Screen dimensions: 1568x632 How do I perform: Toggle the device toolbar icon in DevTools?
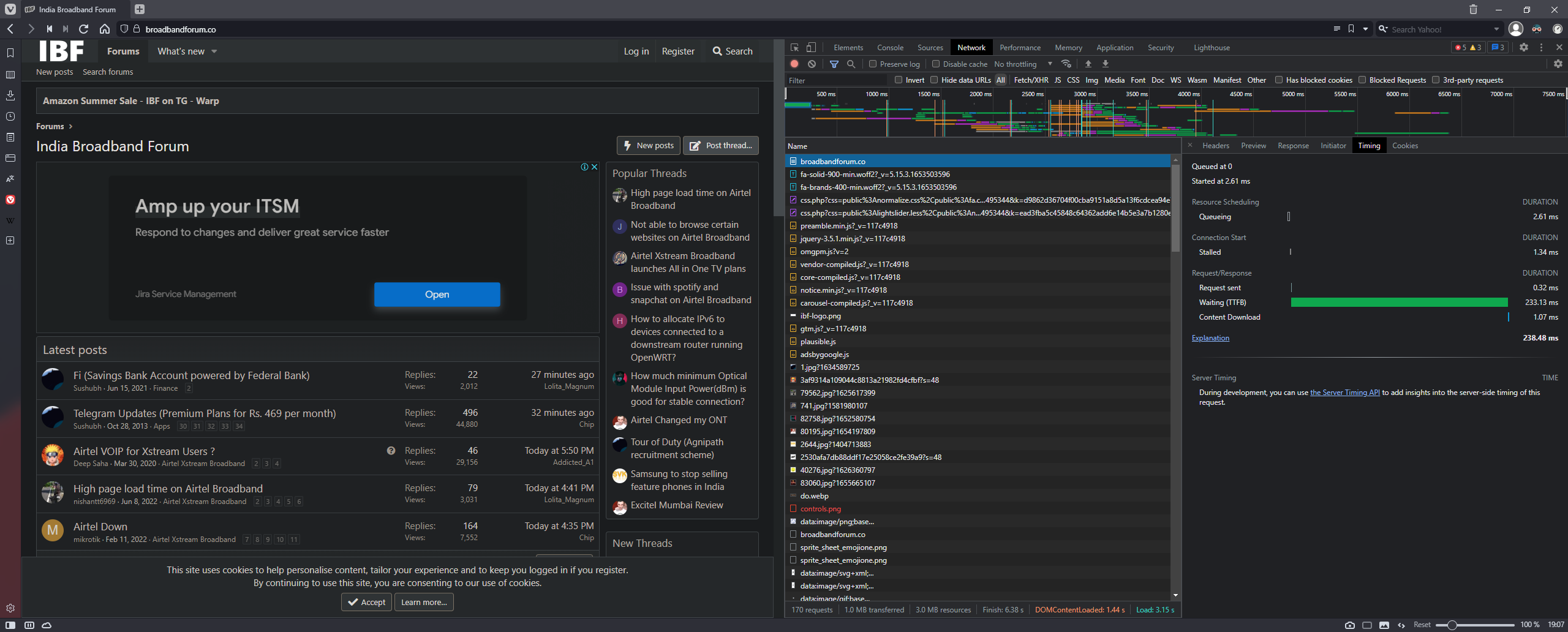click(811, 48)
